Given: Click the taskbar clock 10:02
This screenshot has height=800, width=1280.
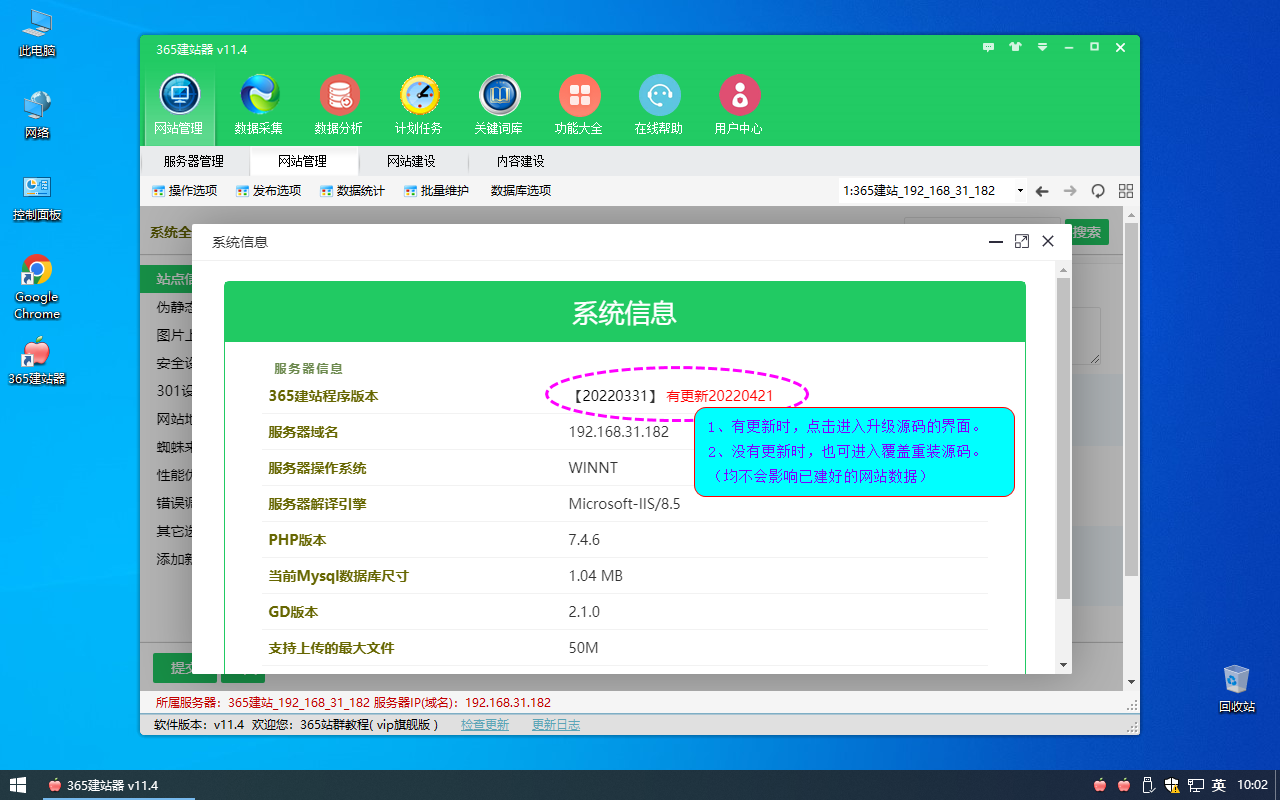Looking at the screenshot, I should (1252, 785).
